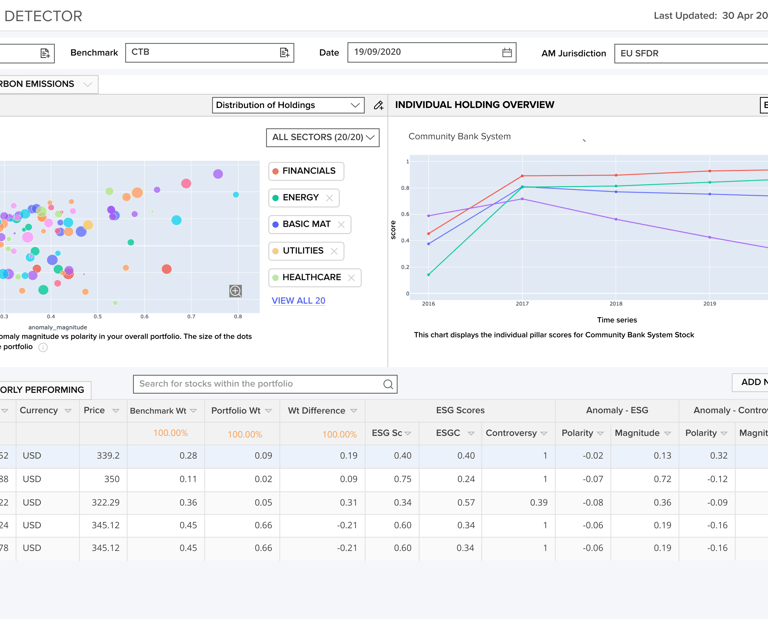The height and width of the screenshot is (619, 768).
Task: Click the red FINANCIALS color dot
Action: point(276,171)
